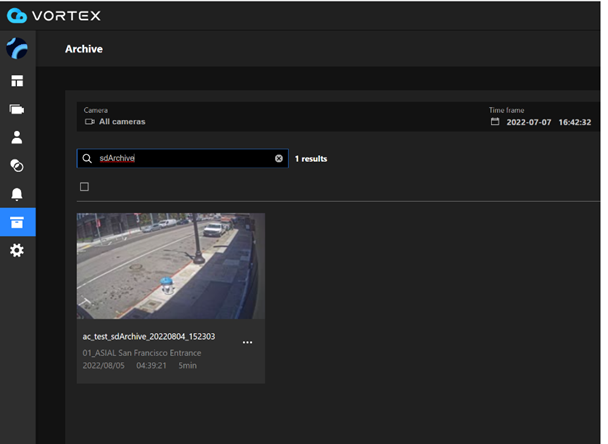
Task: Click into the sdArchive search field
Action: [x=180, y=158]
